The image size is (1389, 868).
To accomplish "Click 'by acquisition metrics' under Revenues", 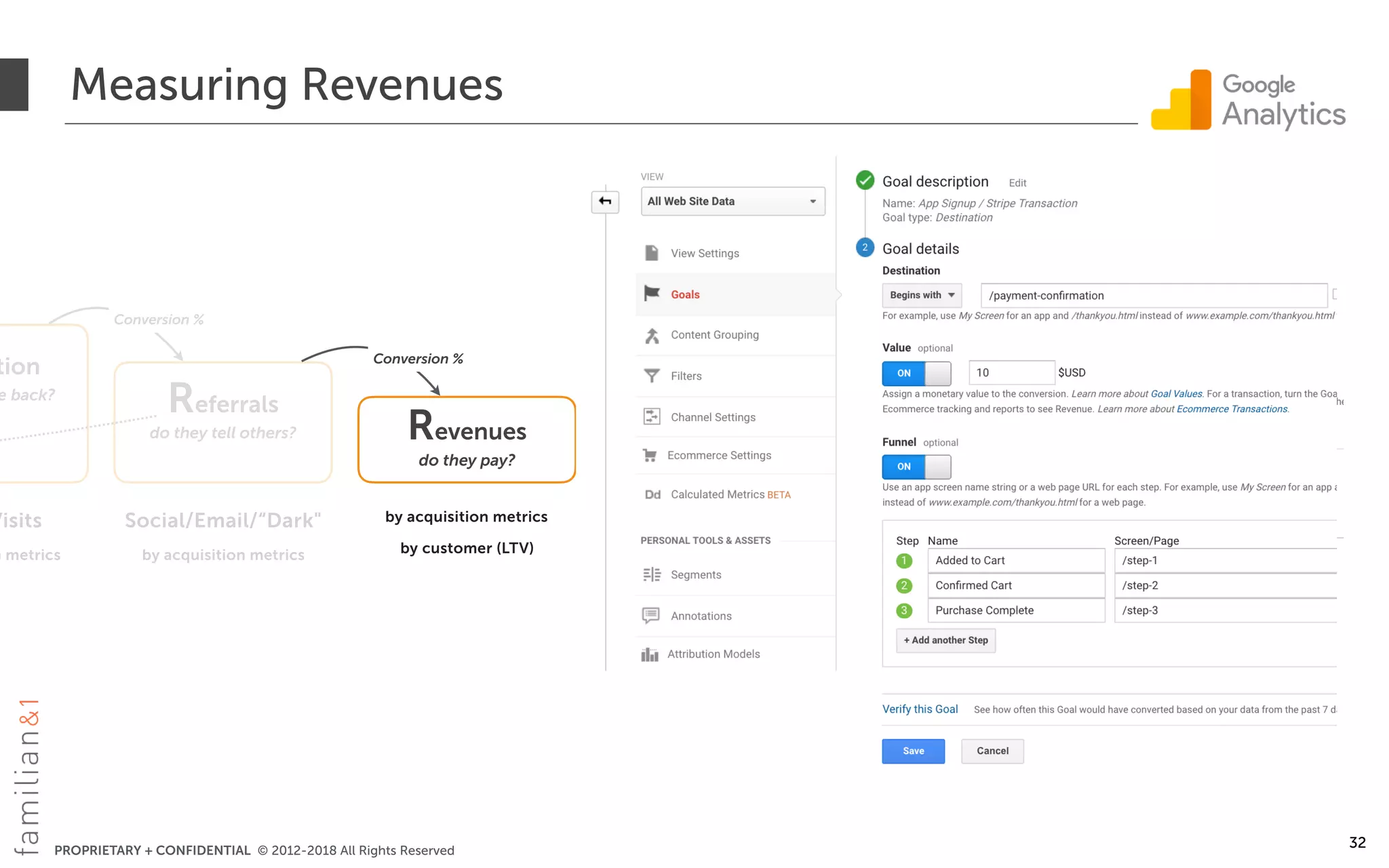I will 467,517.
